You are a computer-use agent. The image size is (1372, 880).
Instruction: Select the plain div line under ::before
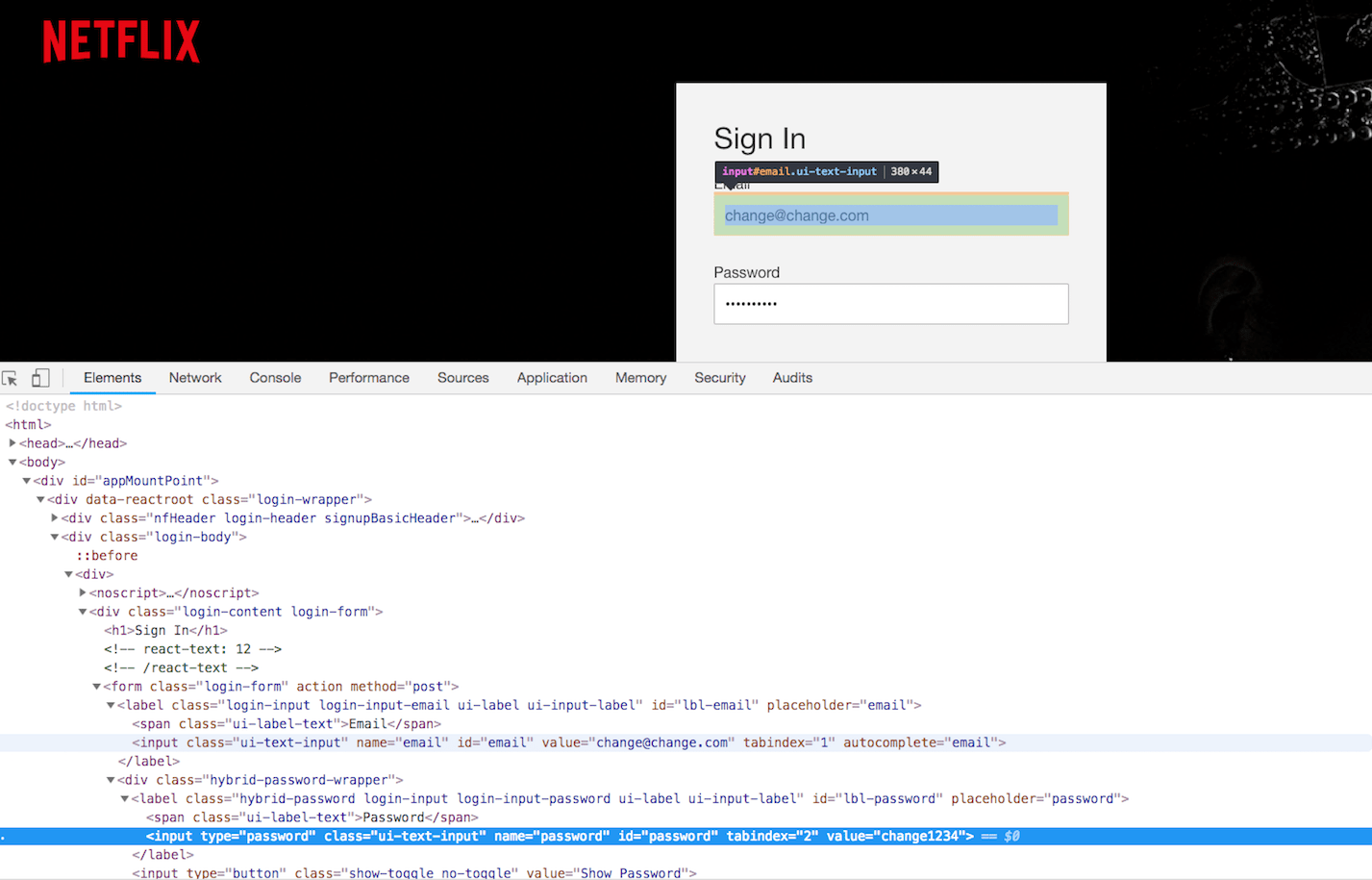pos(94,574)
